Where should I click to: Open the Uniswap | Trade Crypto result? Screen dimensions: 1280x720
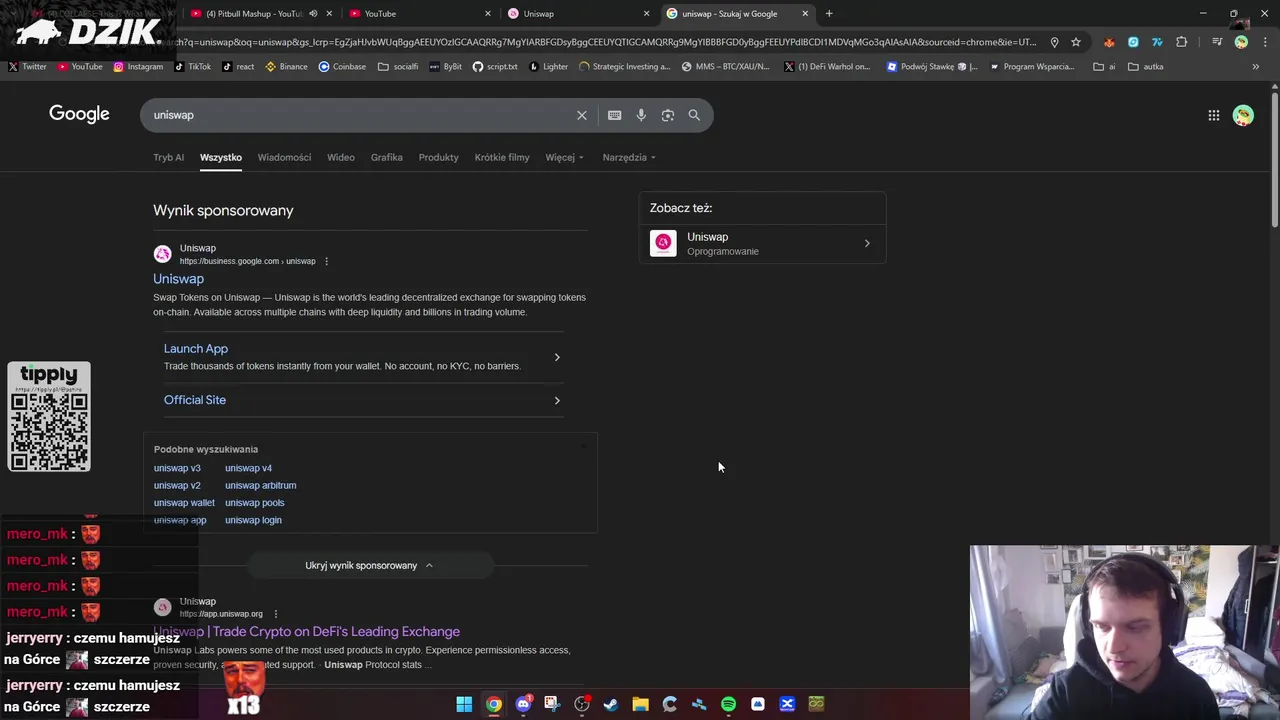tap(306, 632)
